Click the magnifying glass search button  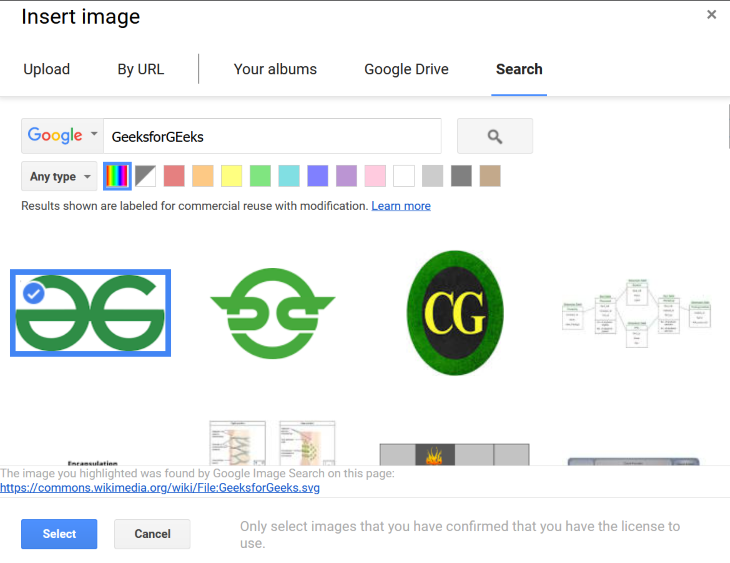[x=494, y=136]
